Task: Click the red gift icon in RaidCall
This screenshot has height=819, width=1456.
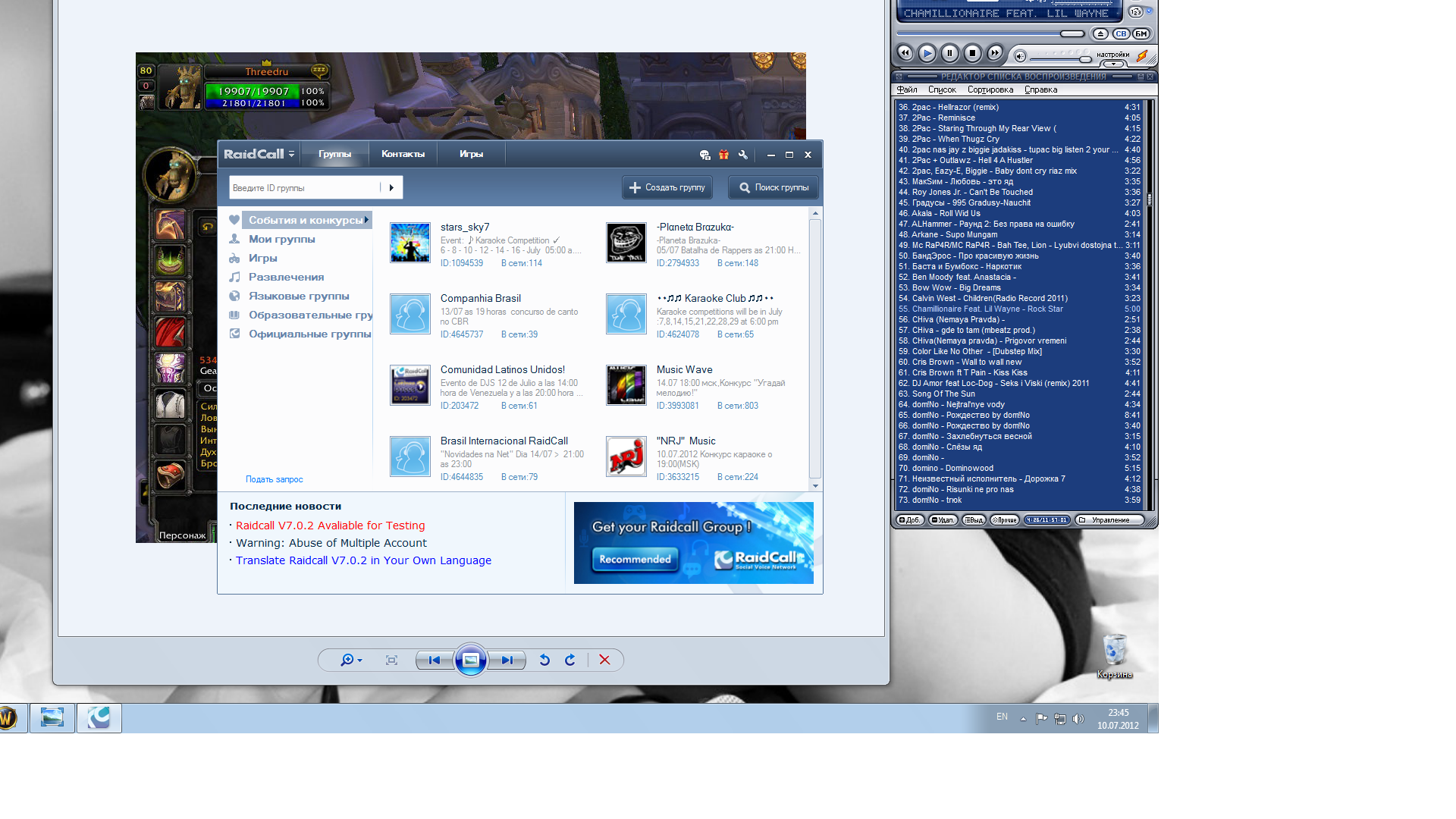Action: (x=723, y=155)
